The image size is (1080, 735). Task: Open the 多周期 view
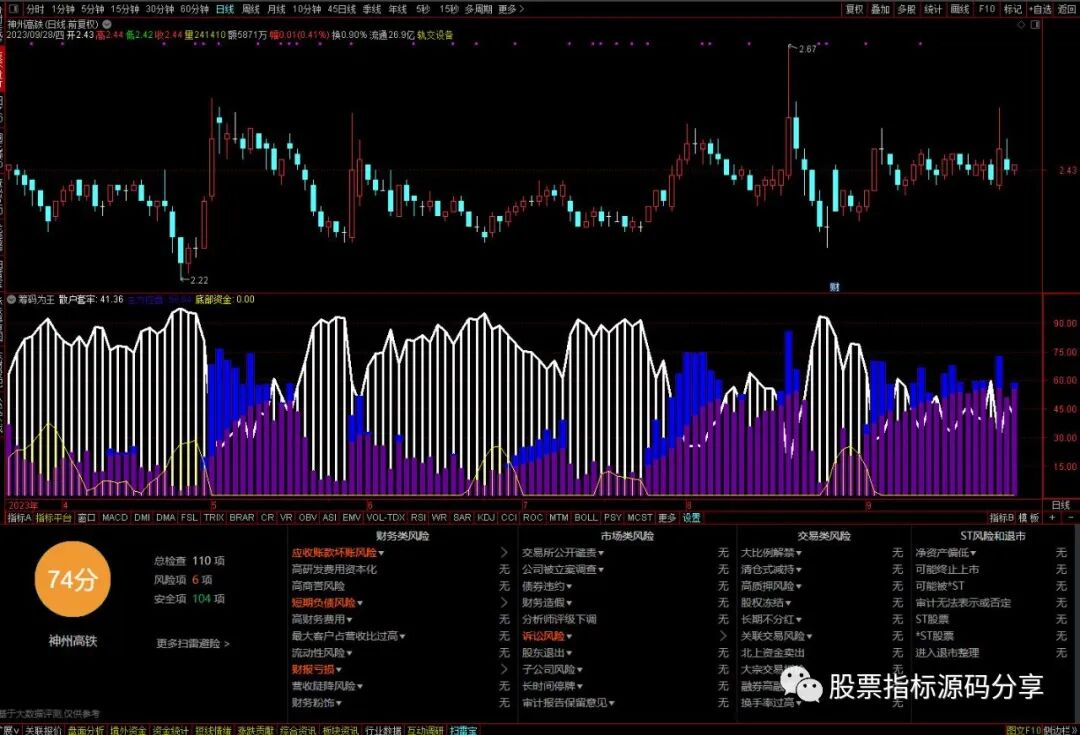(x=478, y=9)
